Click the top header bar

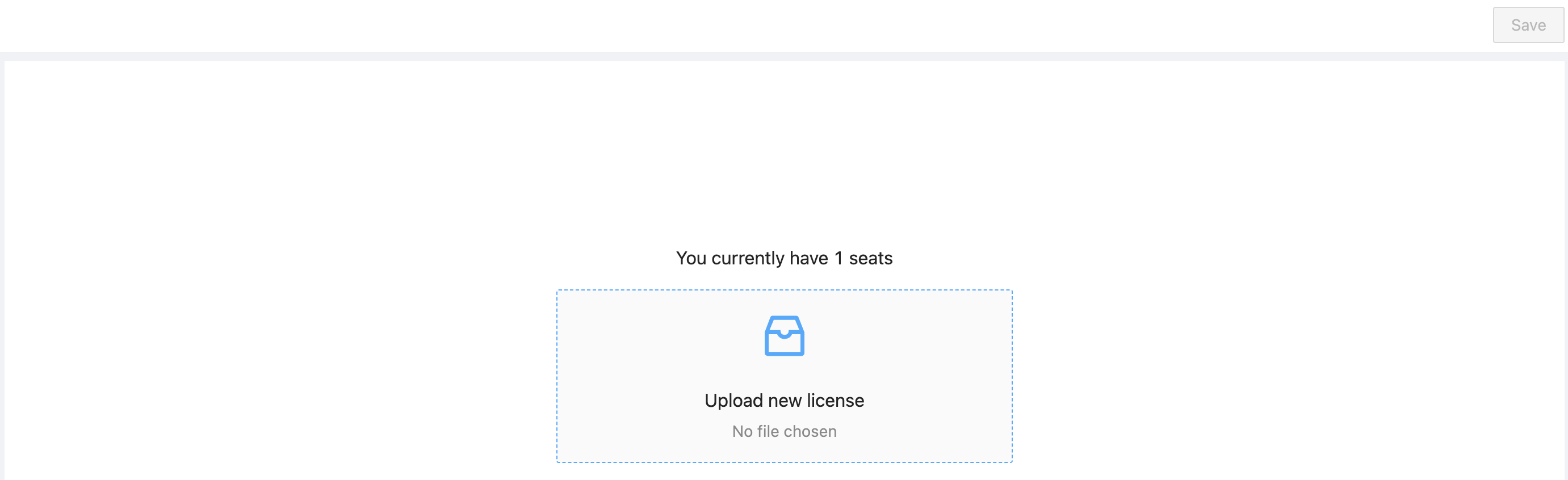coord(784,25)
